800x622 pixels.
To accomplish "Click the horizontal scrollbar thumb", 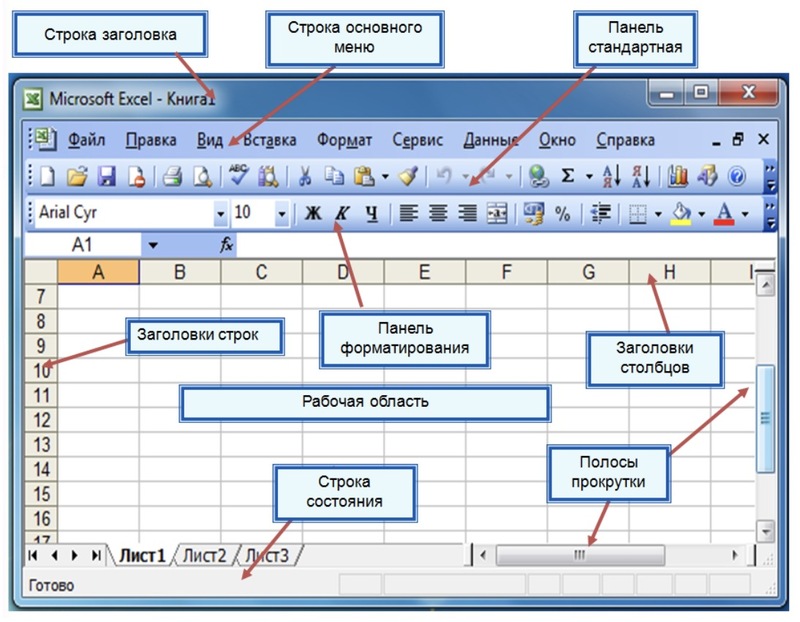I will point(580,555).
